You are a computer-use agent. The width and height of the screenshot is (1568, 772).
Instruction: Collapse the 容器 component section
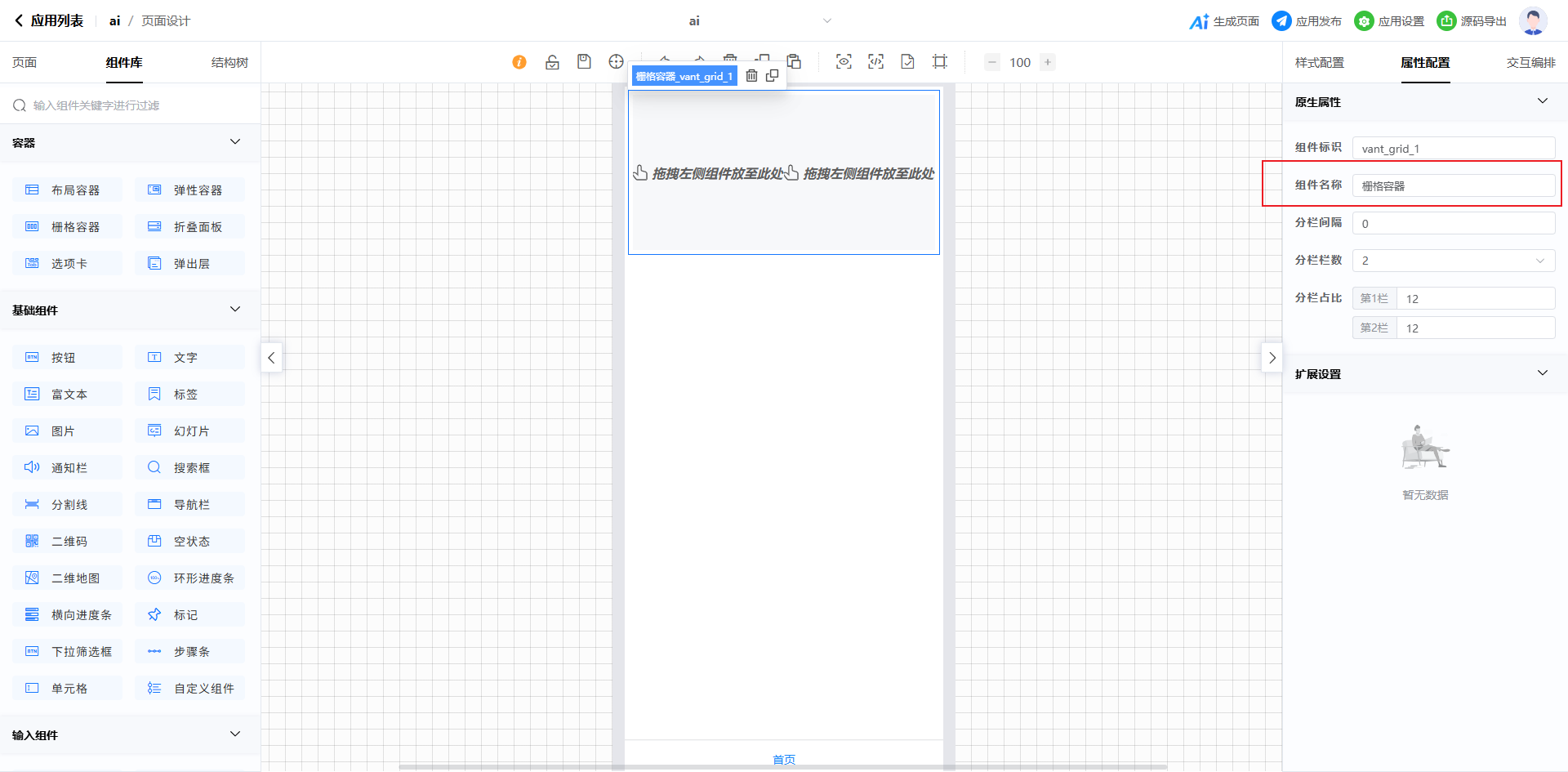pos(235,142)
